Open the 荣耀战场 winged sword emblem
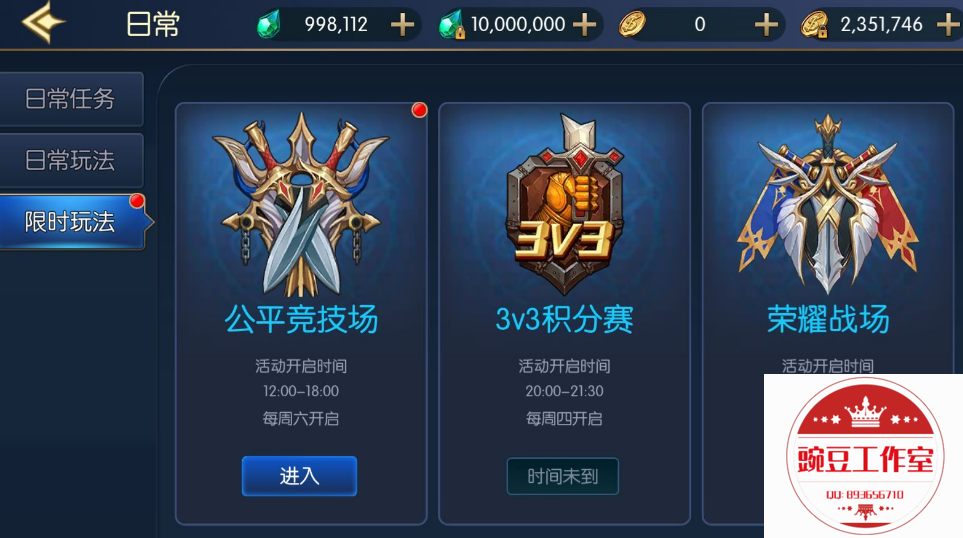Screen dimensions: 963x538 point(828,204)
